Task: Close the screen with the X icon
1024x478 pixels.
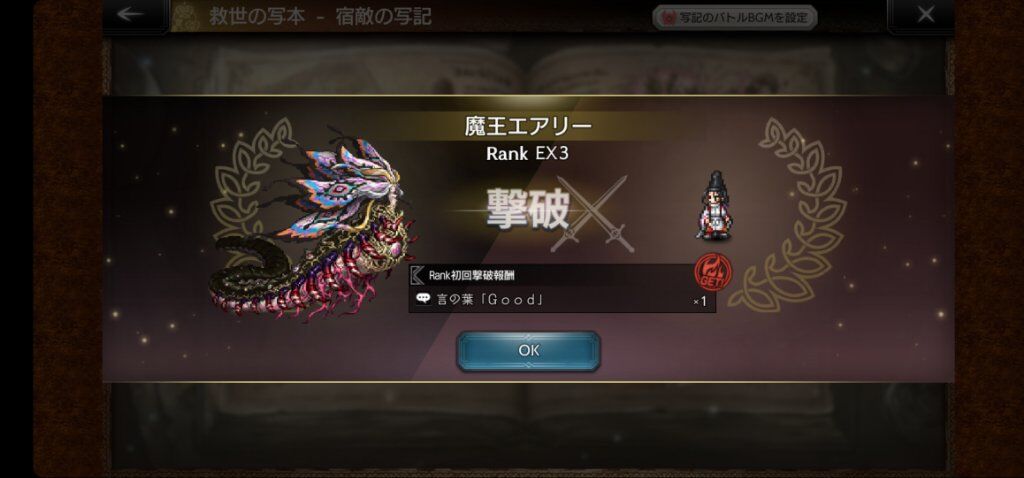Action: [925, 14]
